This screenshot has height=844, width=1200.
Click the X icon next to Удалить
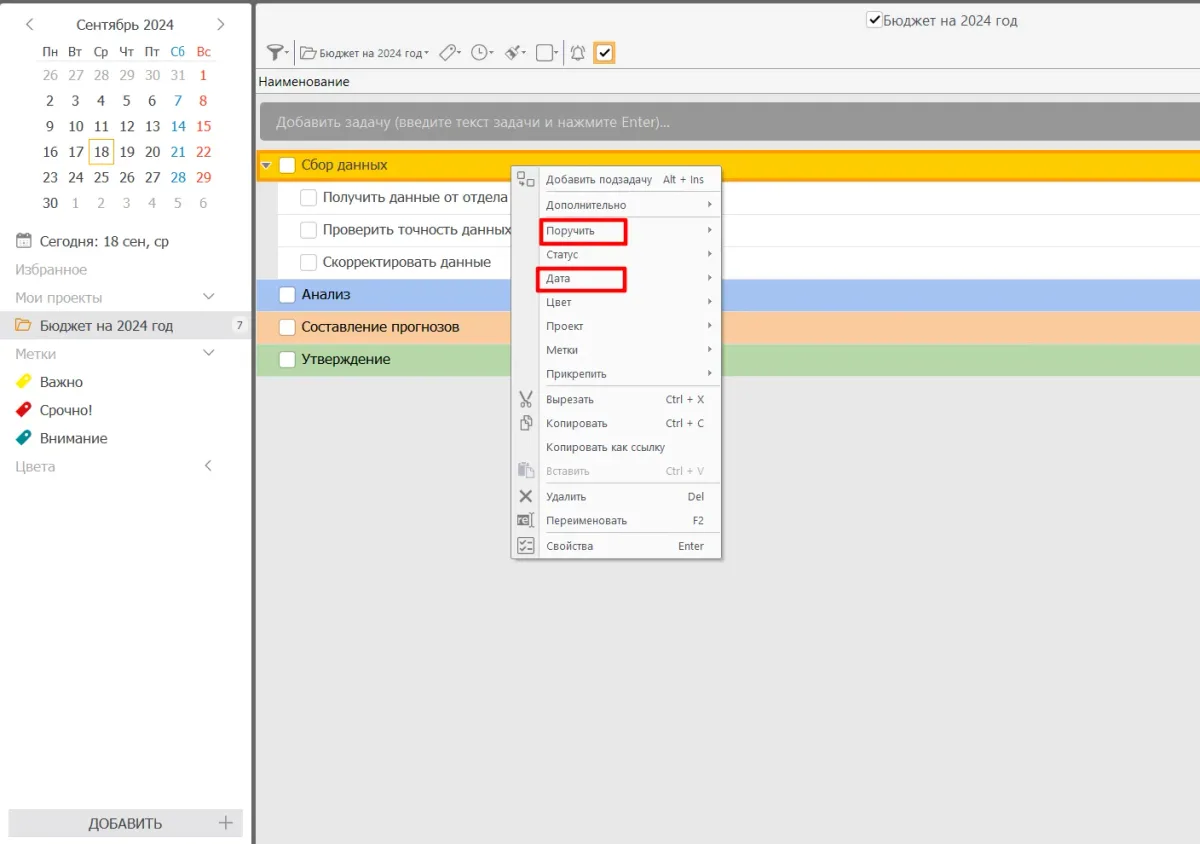(525, 497)
